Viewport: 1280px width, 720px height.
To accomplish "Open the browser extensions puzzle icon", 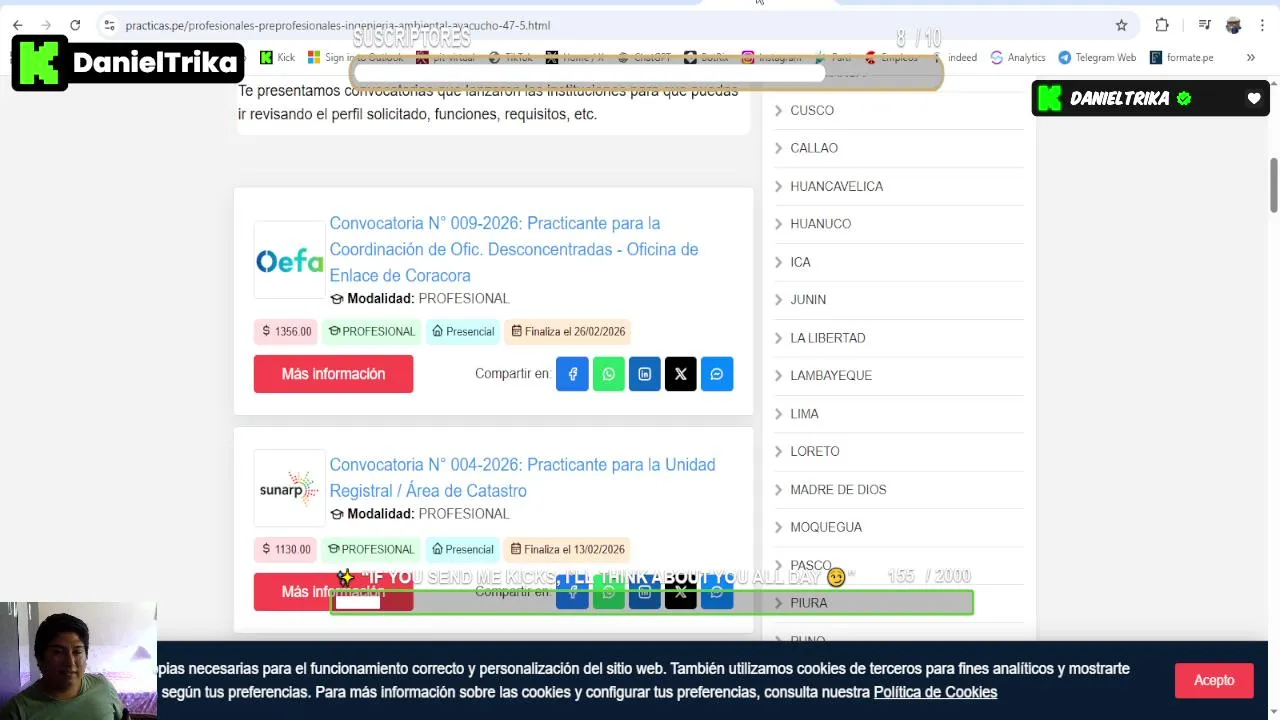I will [1162, 25].
